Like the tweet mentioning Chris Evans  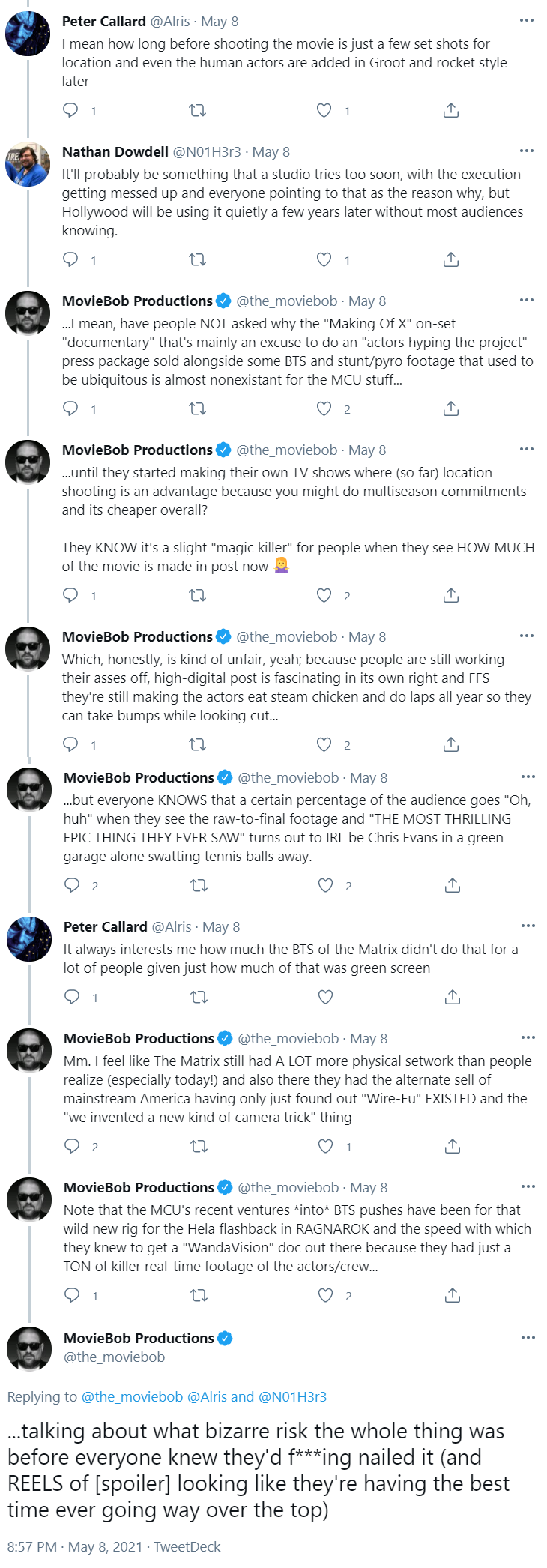325,885
